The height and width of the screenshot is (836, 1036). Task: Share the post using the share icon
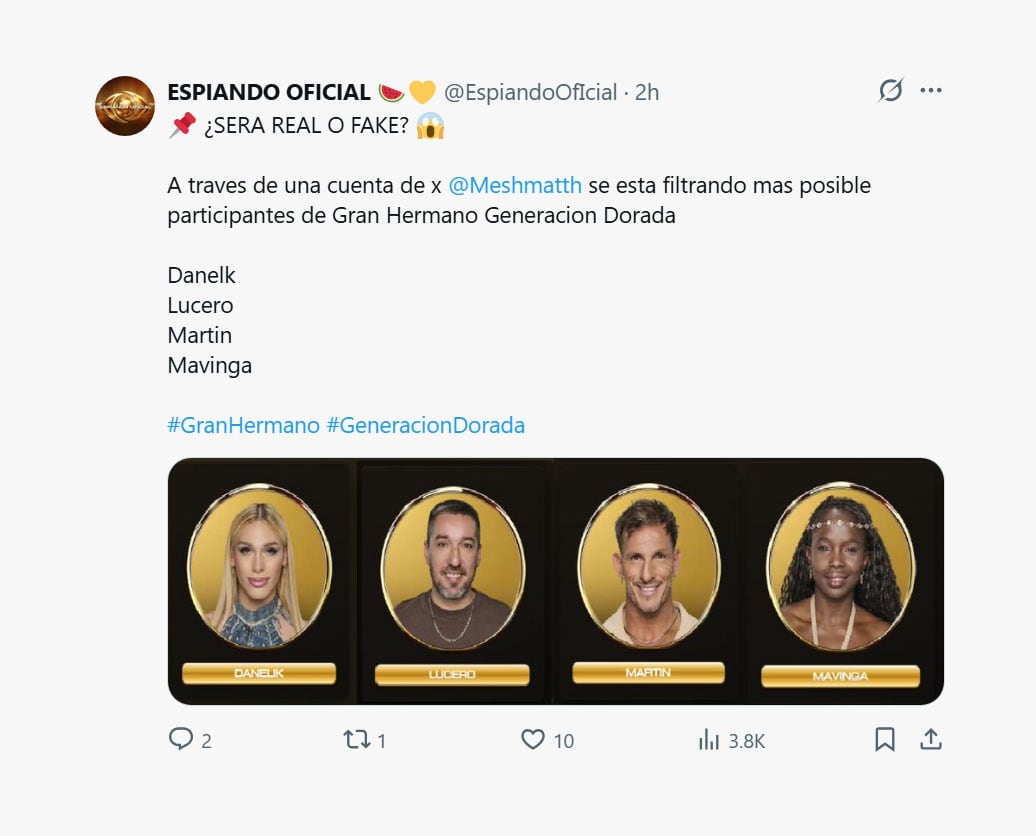tap(930, 740)
